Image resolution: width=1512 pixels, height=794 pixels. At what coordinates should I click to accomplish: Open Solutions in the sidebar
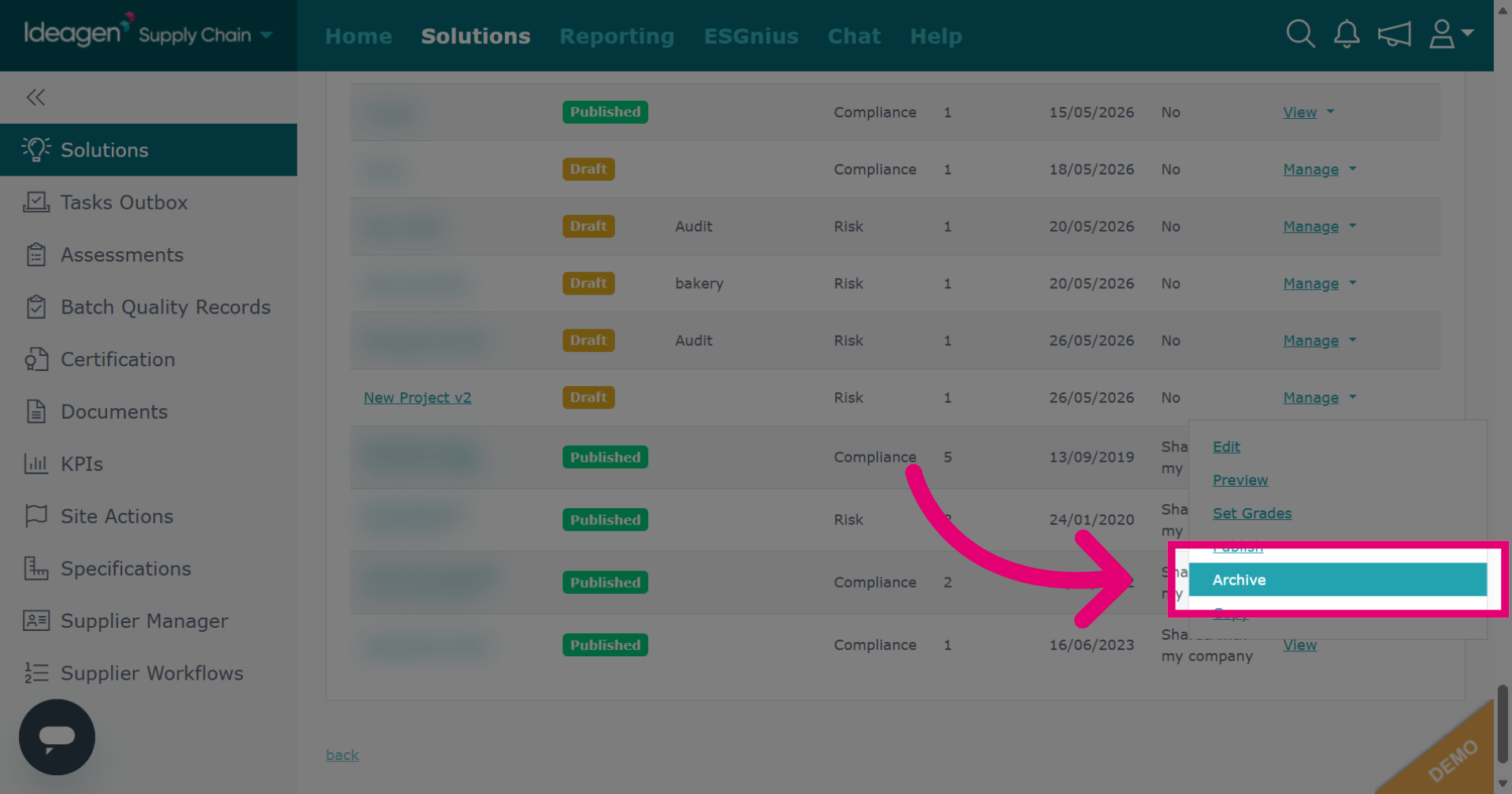tap(148, 150)
